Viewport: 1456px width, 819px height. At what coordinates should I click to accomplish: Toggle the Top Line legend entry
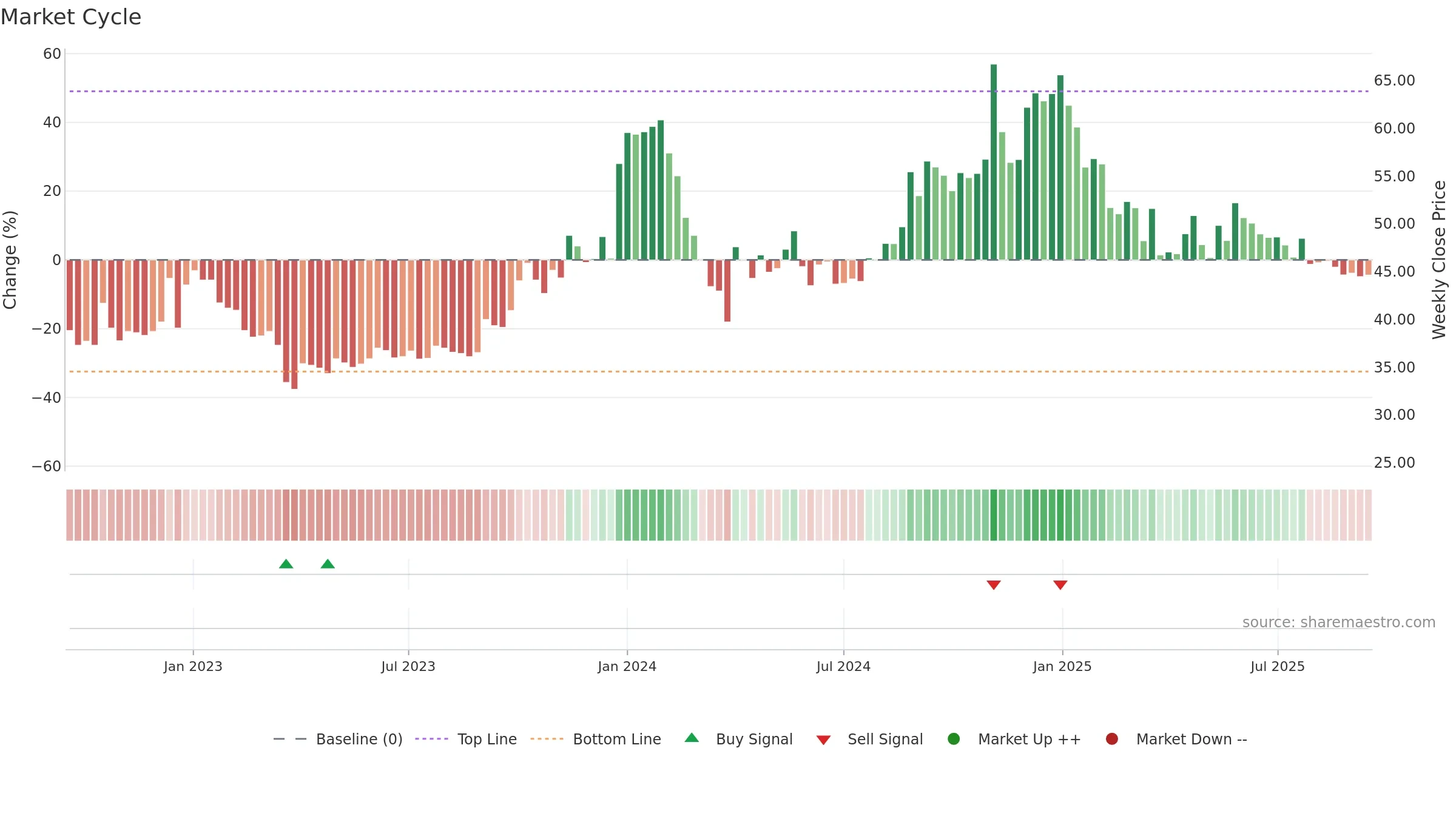coord(466,739)
